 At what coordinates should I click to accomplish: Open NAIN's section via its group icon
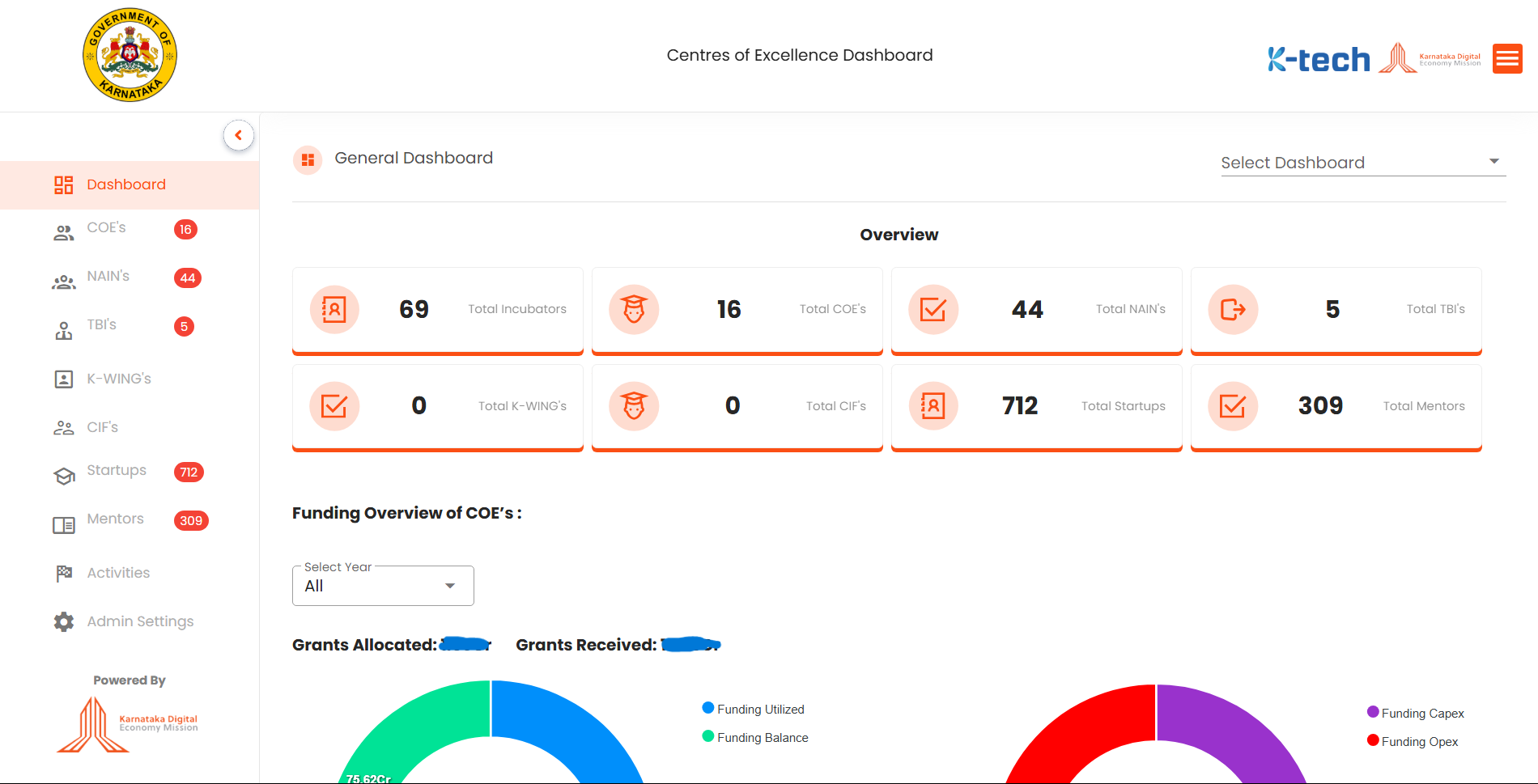pos(63,281)
